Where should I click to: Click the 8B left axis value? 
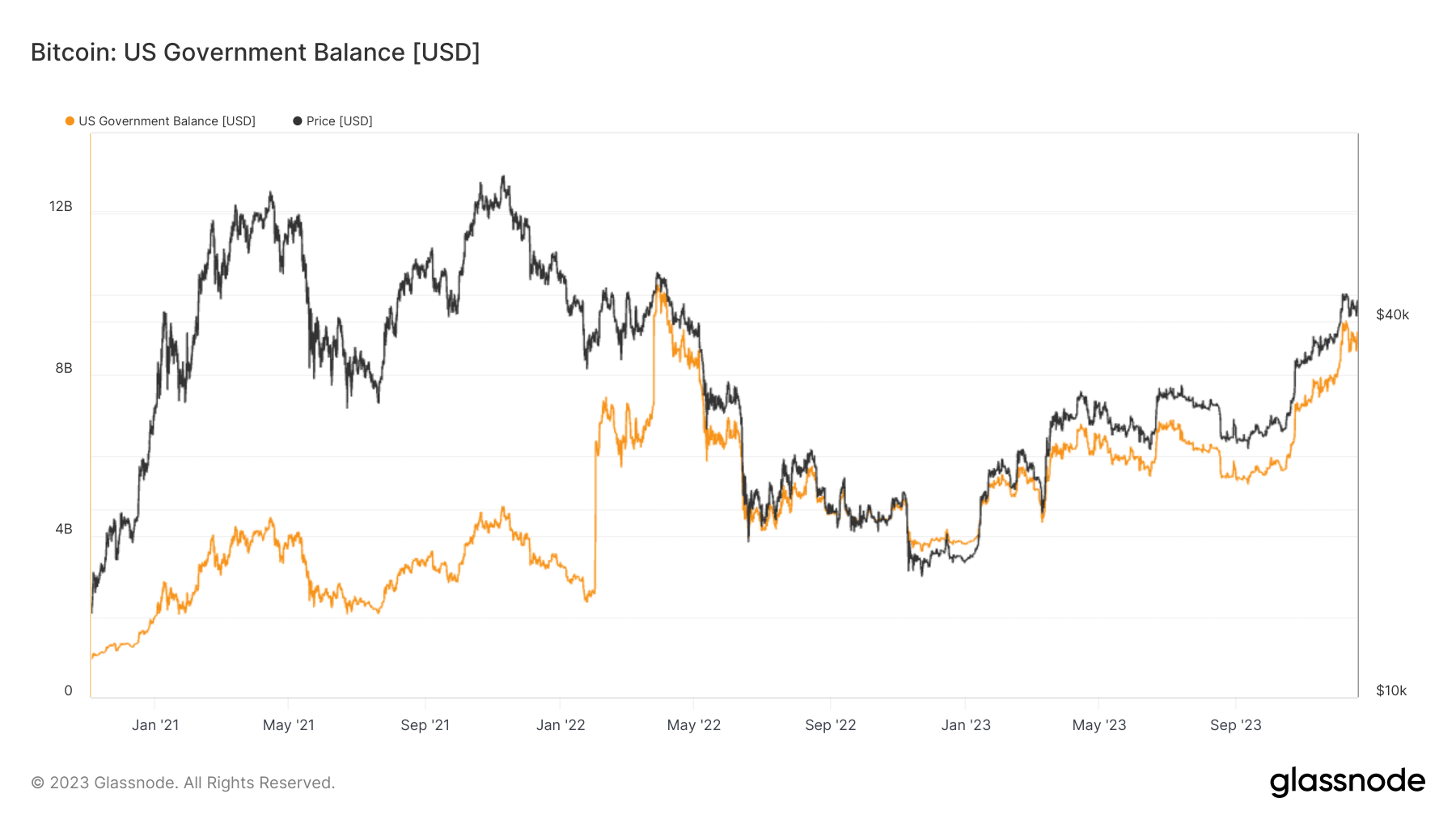64,368
